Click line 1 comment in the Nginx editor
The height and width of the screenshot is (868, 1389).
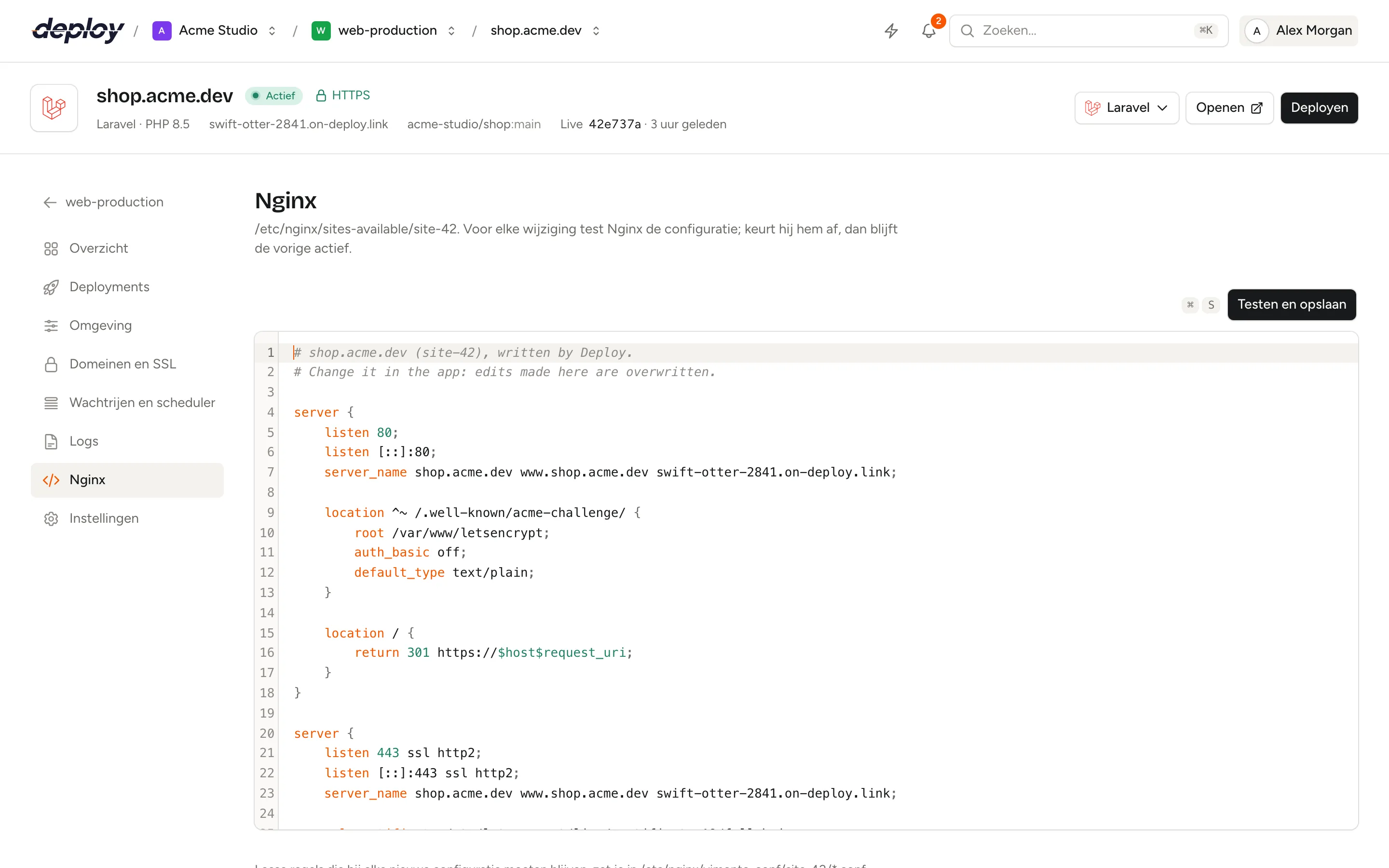coord(463,353)
